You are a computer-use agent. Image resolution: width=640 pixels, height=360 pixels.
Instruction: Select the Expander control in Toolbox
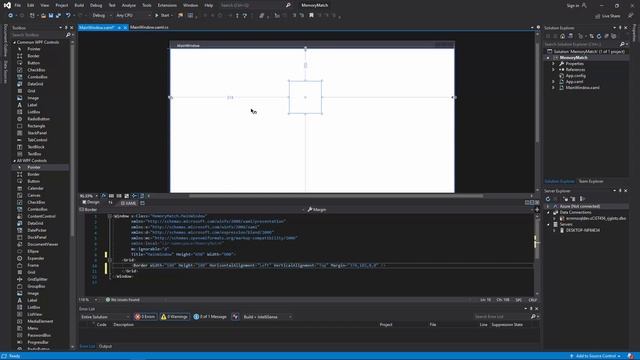point(36,258)
